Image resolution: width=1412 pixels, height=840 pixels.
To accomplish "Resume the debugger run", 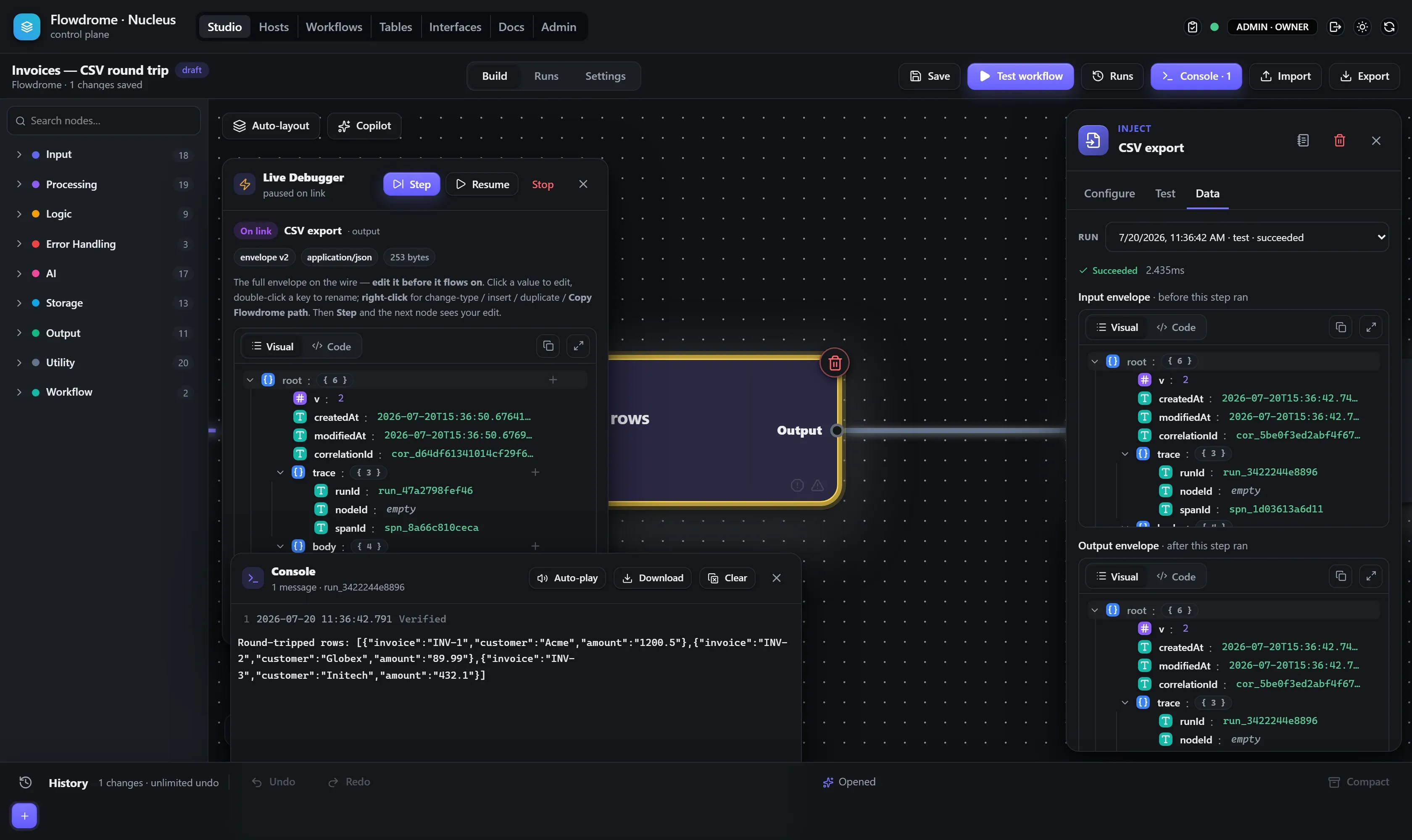I will (482, 184).
